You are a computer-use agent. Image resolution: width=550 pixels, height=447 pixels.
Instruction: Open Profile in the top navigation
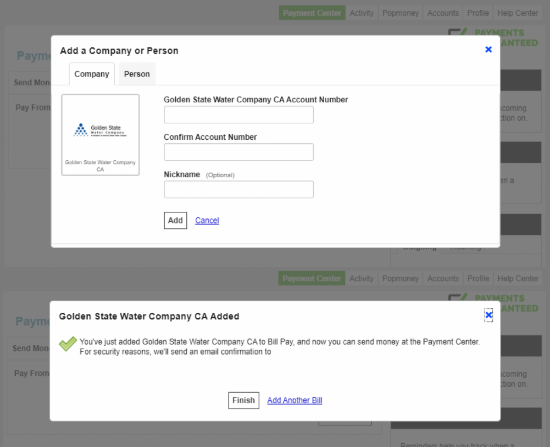[478, 13]
